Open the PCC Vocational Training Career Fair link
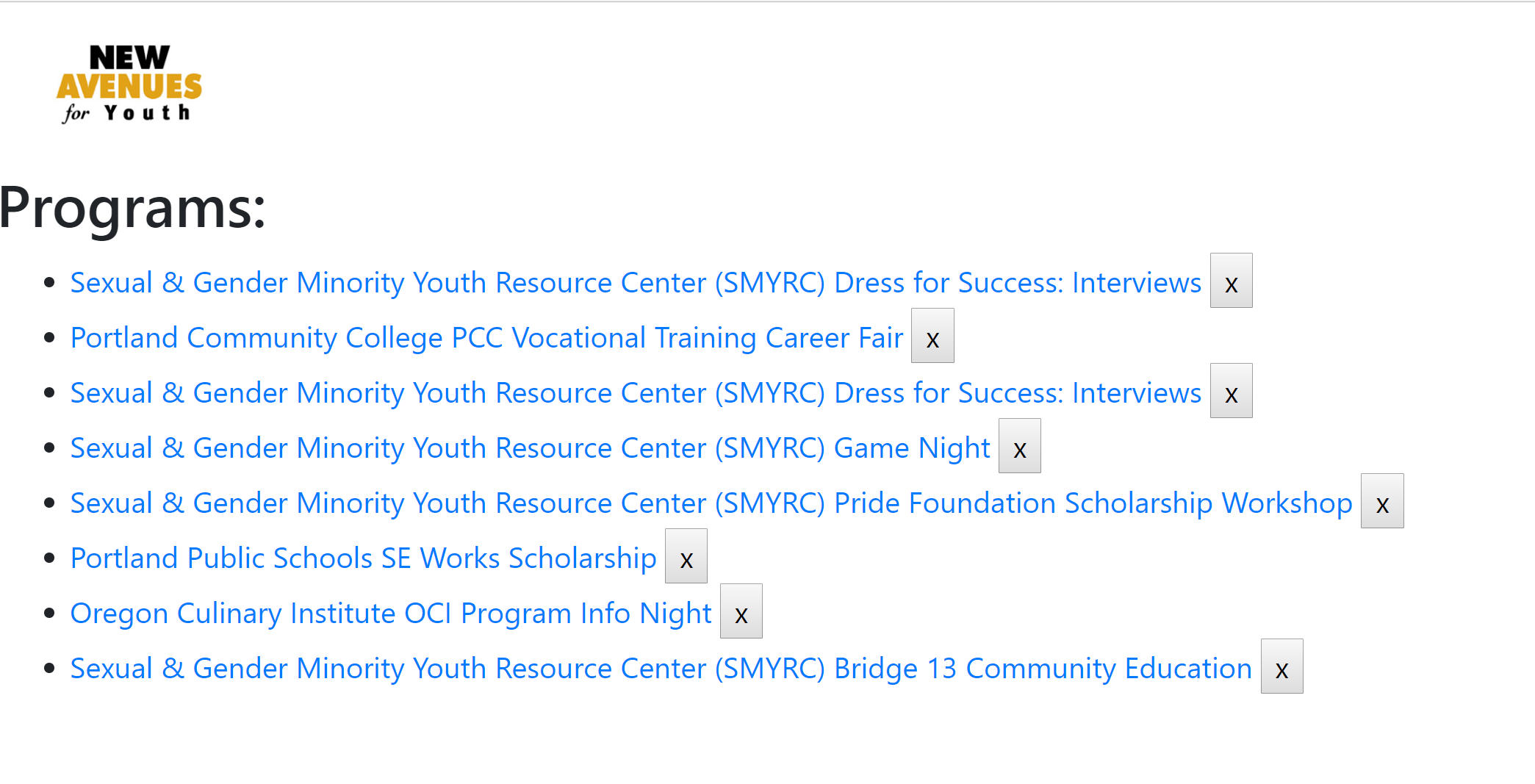The width and height of the screenshot is (1535, 784). pos(486,338)
